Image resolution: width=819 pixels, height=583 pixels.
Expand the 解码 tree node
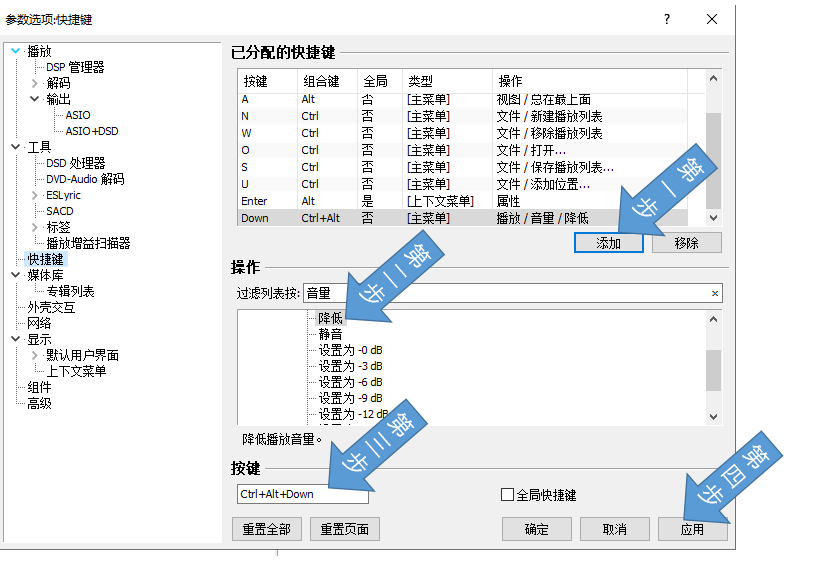(35, 84)
